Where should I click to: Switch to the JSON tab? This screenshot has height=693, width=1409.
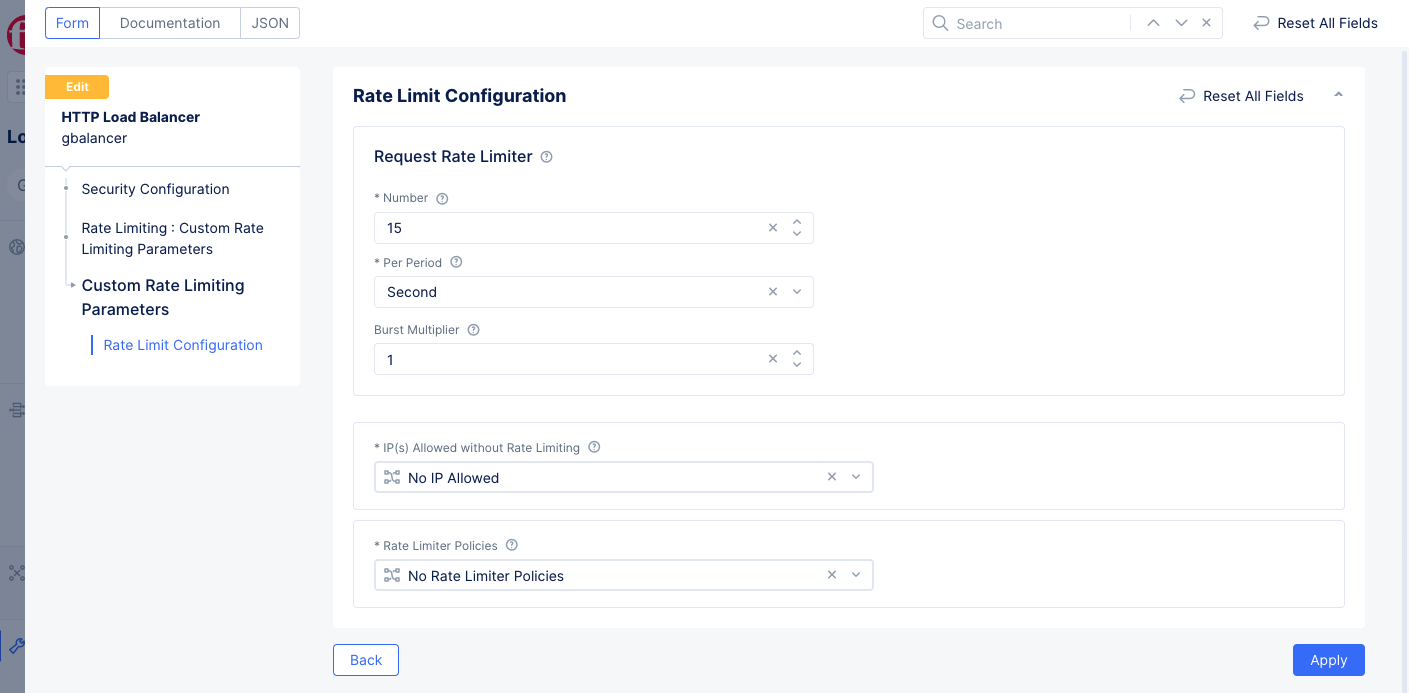[270, 23]
